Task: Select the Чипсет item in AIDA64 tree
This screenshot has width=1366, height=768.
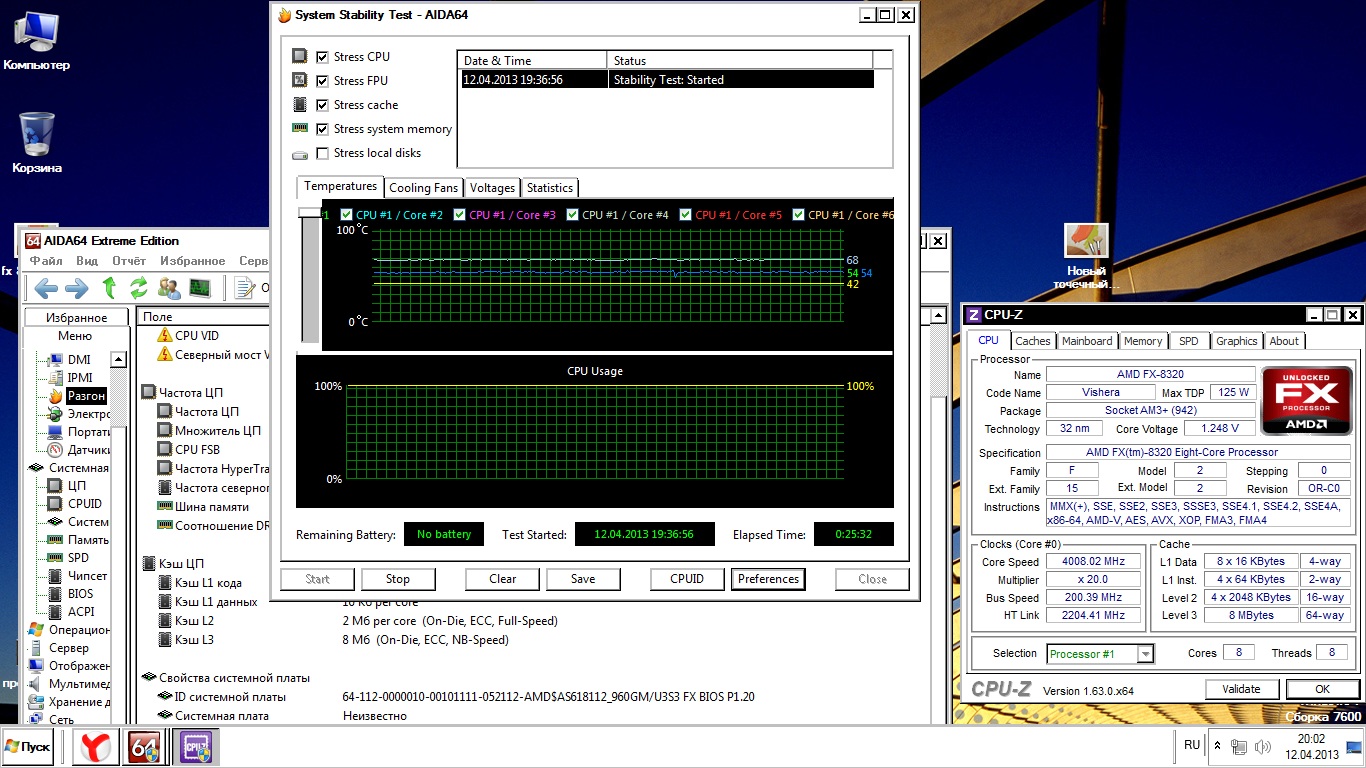Action: point(87,576)
